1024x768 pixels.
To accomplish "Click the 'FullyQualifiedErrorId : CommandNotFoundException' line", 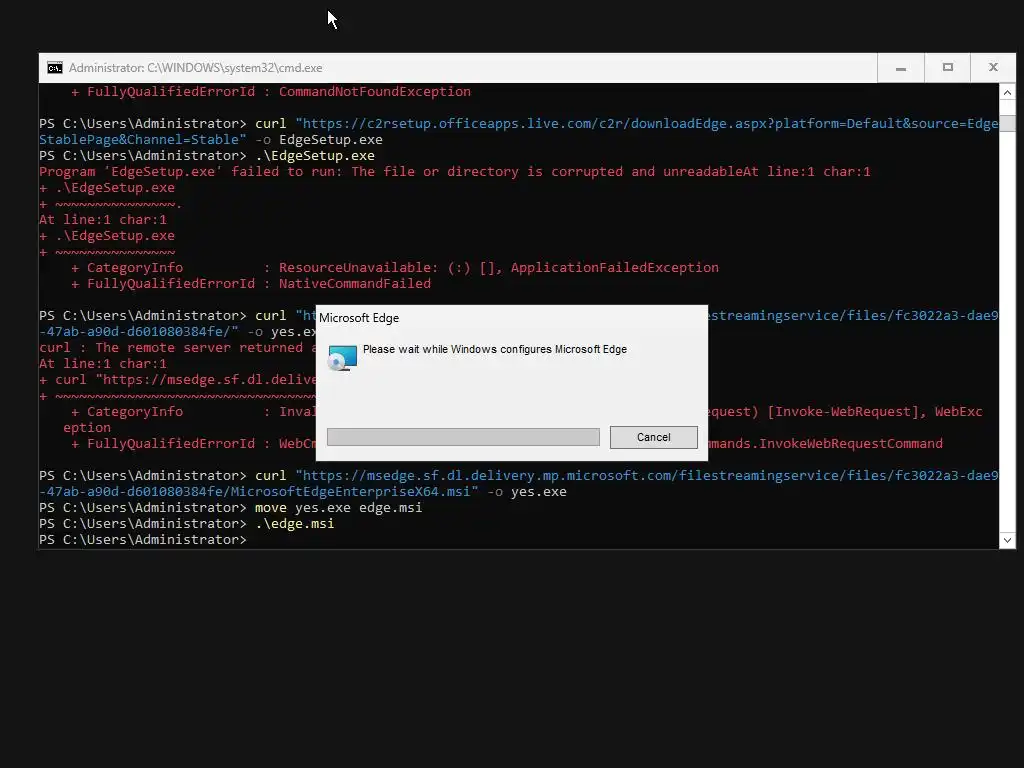I will [x=271, y=91].
